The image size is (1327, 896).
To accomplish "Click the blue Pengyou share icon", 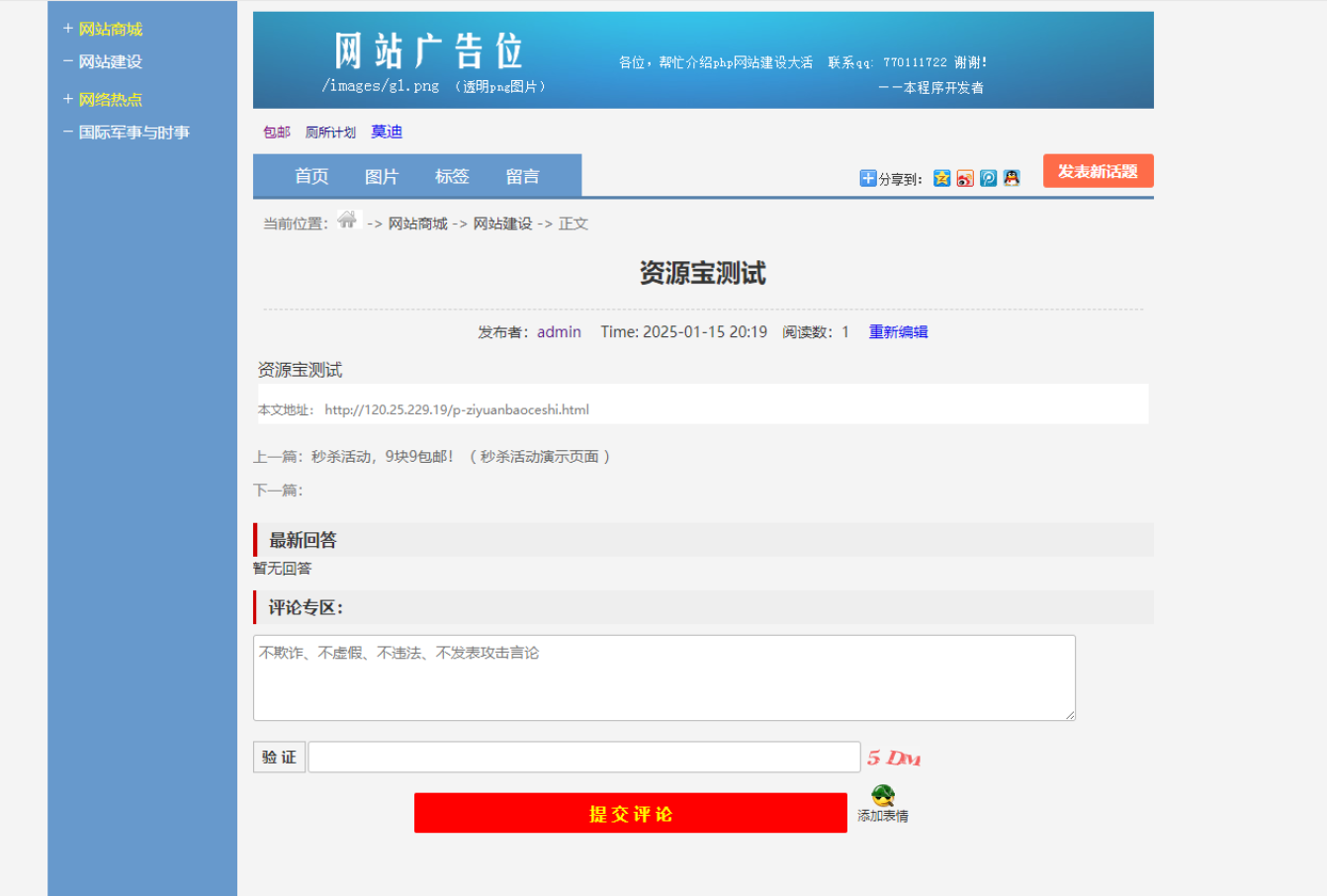I will click(x=988, y=178).
